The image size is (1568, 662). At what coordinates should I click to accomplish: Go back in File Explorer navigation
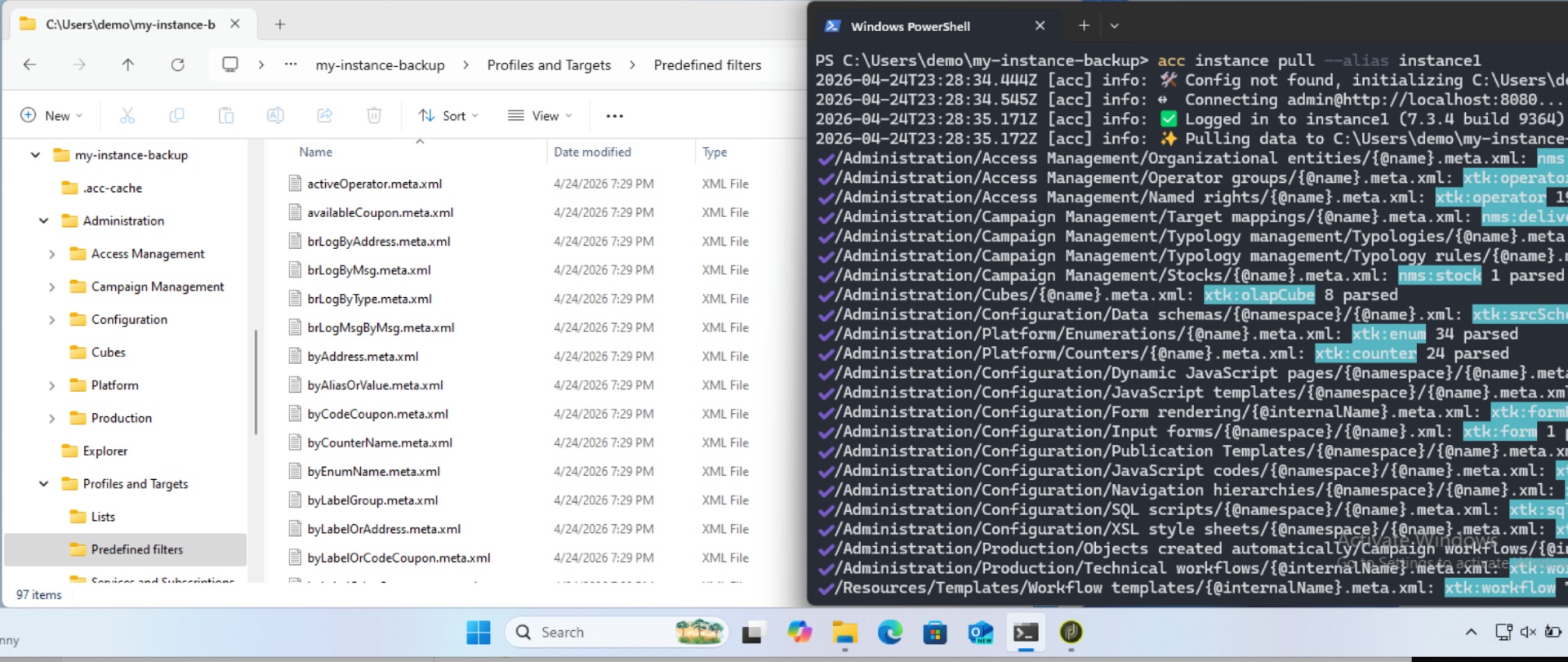[x=30, y=64]
